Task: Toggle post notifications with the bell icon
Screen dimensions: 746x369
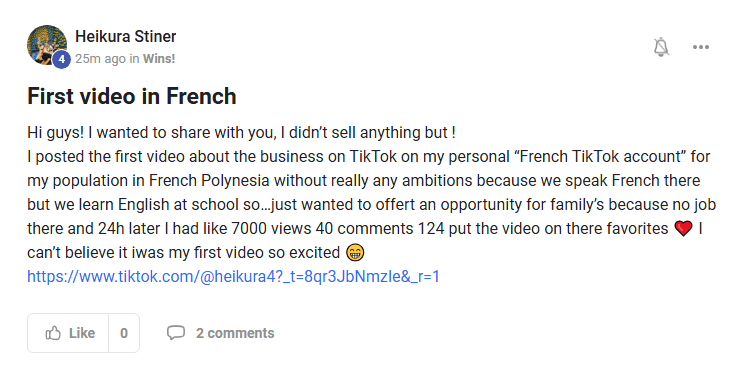Action: 661,47
